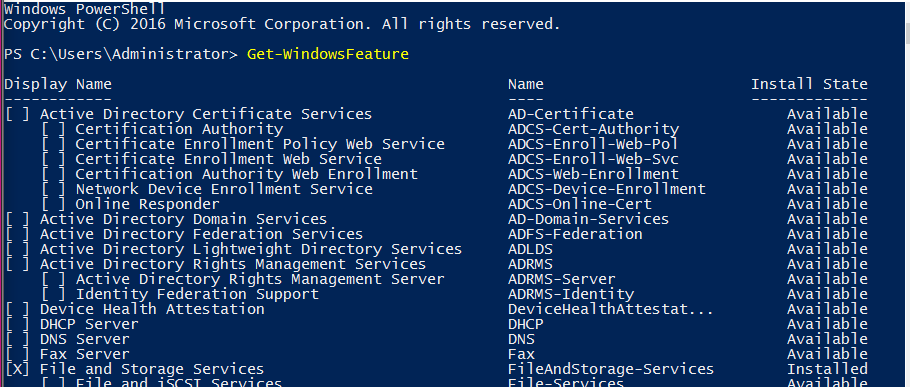
Task: Click the Get-WindowsFeature command text
Action: [328, 54]
